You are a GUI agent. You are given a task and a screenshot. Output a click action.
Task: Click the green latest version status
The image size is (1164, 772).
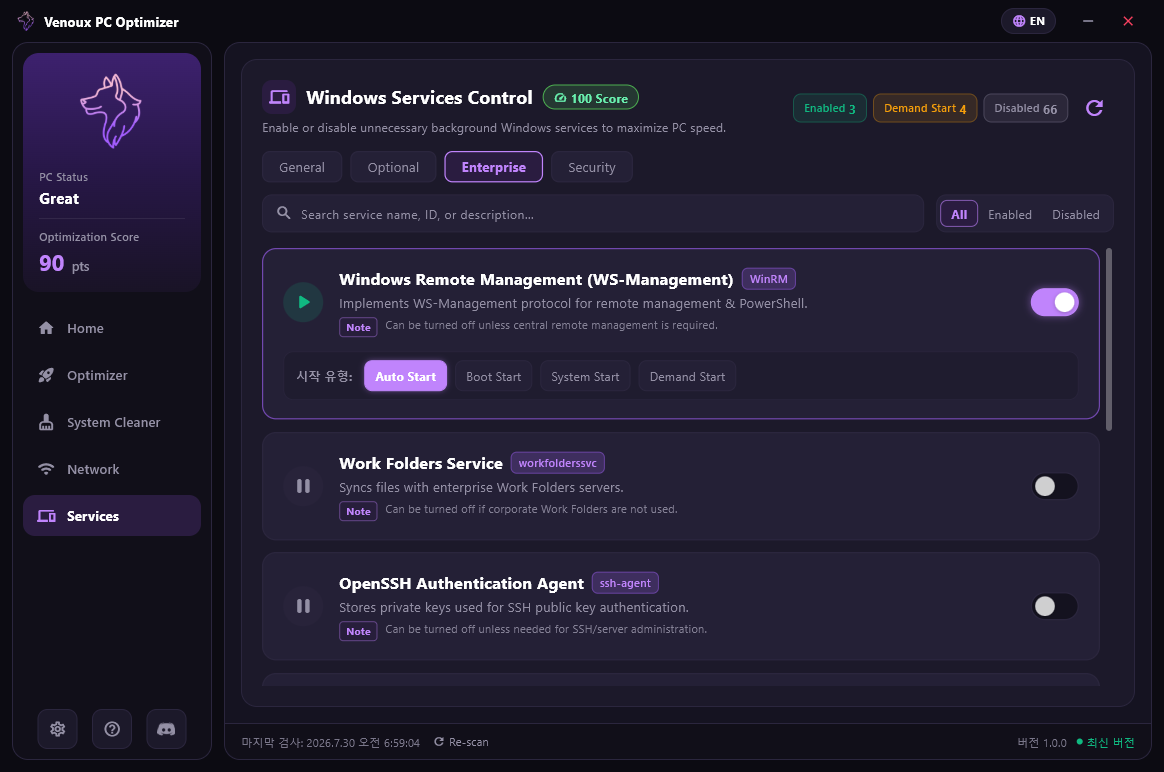tap(1105, 743)
